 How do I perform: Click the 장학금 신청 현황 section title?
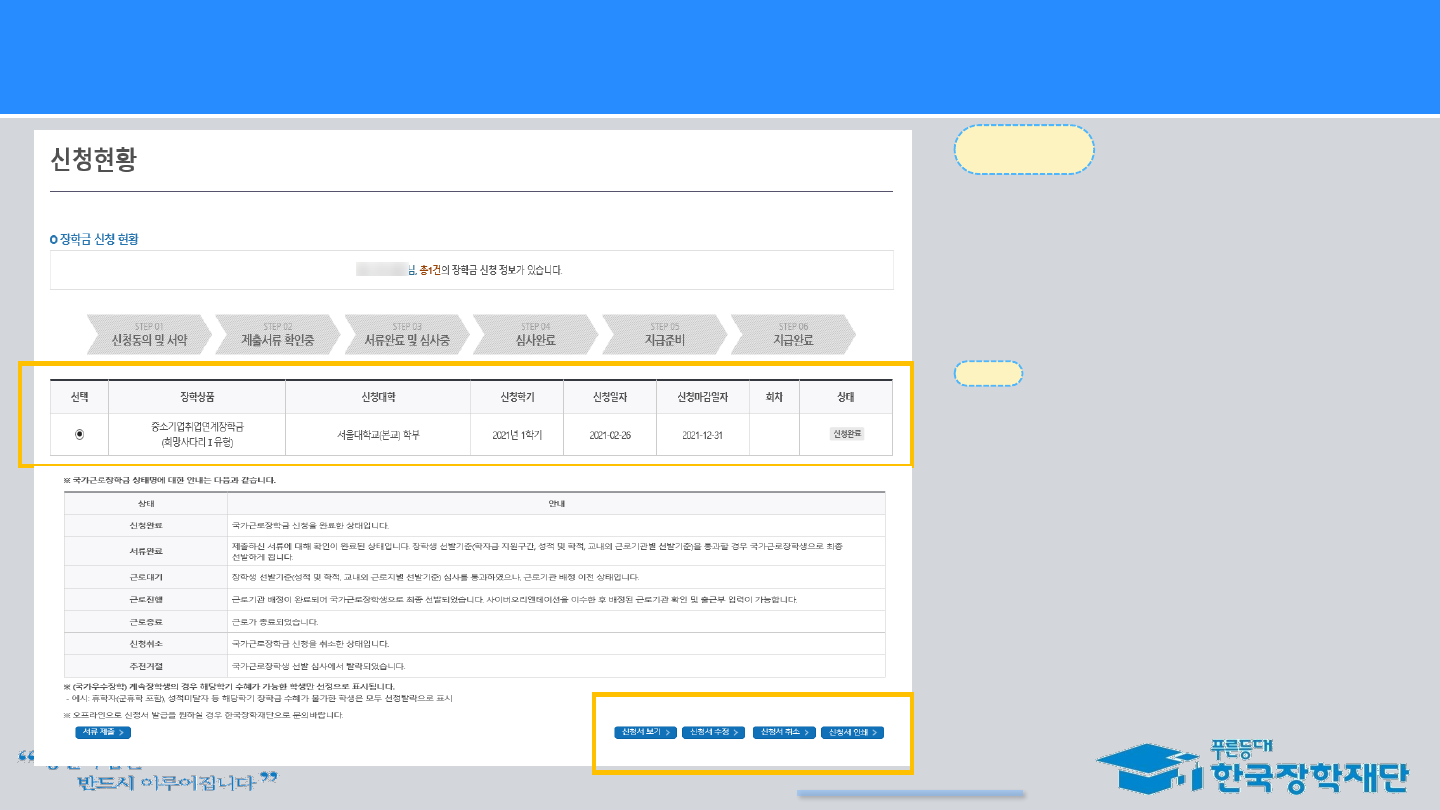95,240
